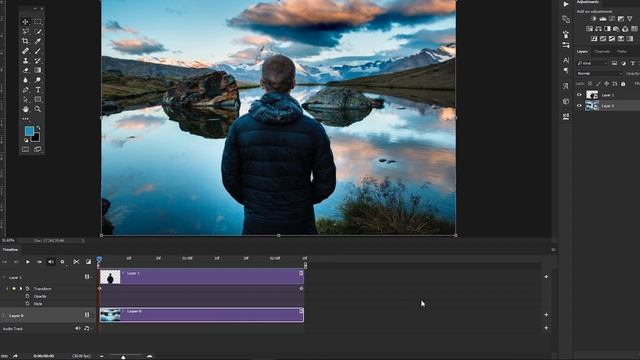Open Layer 1 track filmstrip menu
640x360 pixels.
point(87,277)
